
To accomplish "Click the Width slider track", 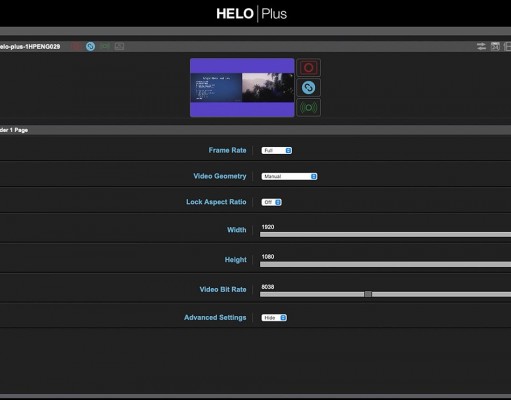I will click(x=385, y=235).
